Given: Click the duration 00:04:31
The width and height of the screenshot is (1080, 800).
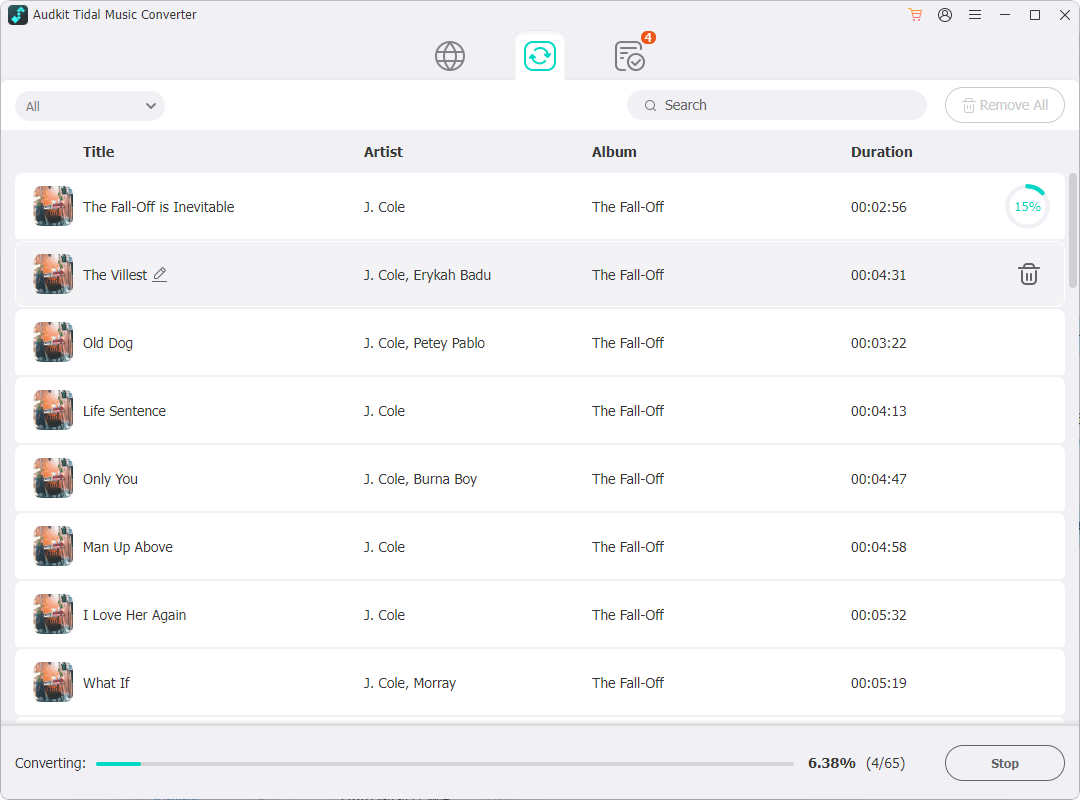Looking at the screenshot, I should click(878, 275).
